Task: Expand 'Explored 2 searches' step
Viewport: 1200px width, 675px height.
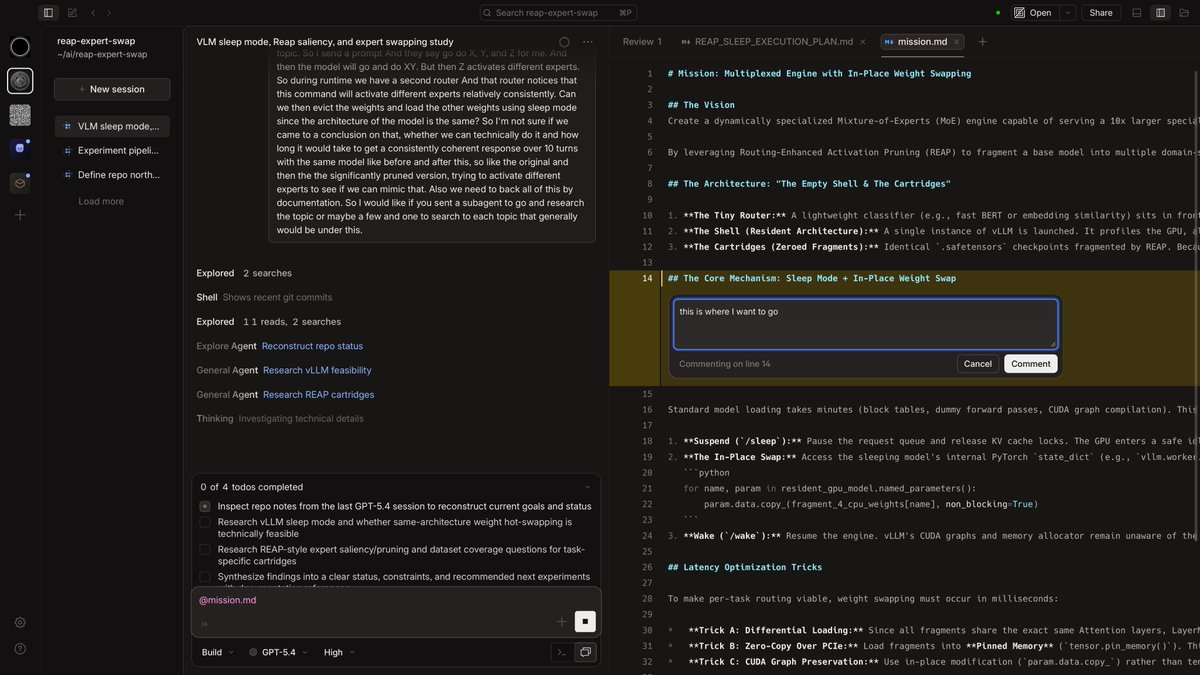Action: coord(244,273)
